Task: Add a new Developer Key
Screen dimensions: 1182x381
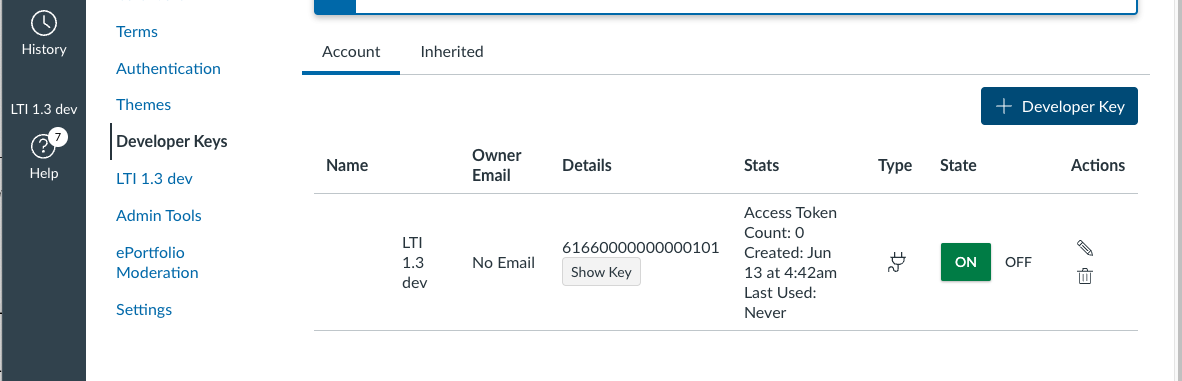Action: click(x=1059, y=106)
